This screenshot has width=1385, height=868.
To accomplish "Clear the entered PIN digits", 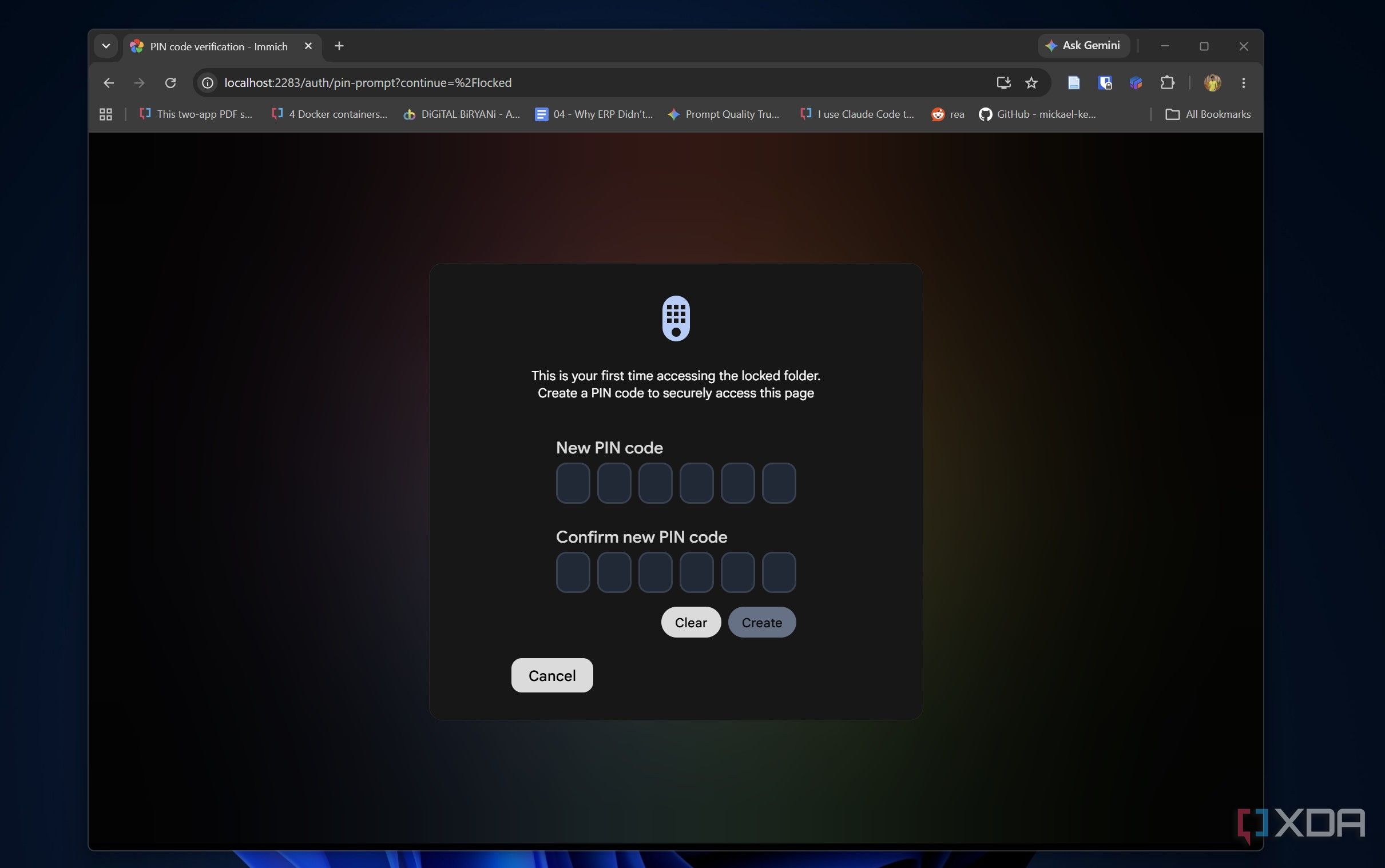I will click(x=690, y=622).
